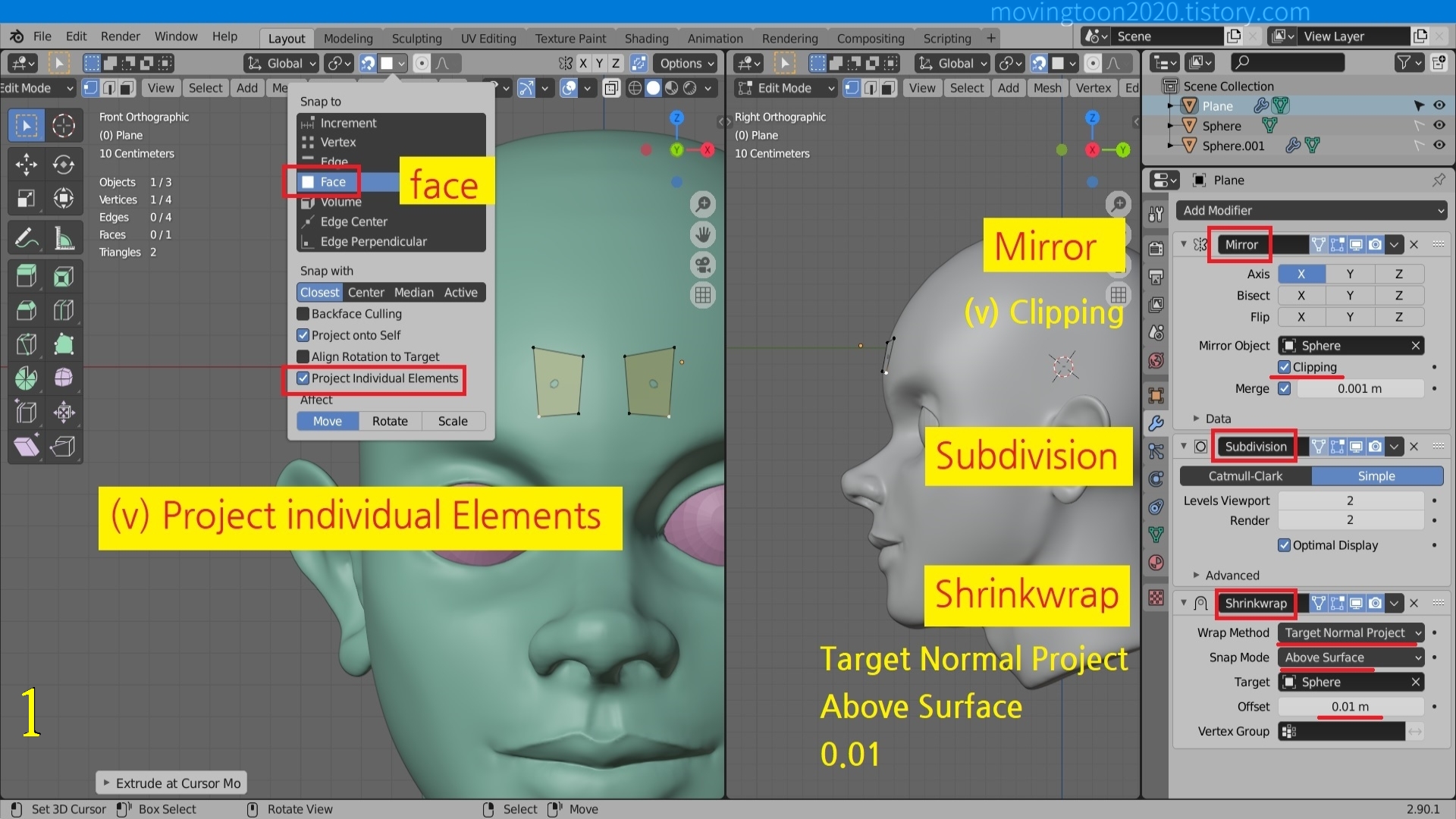
Task: Expand Extrude at Cursor operator panel
Action: pos(171,783)
